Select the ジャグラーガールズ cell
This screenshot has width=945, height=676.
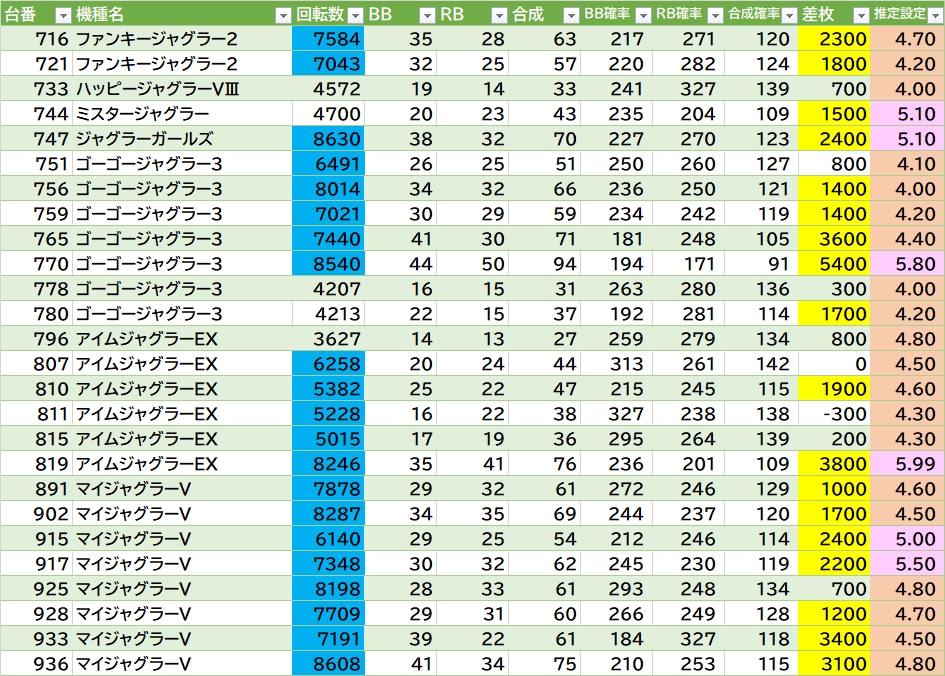click(183, 139)
